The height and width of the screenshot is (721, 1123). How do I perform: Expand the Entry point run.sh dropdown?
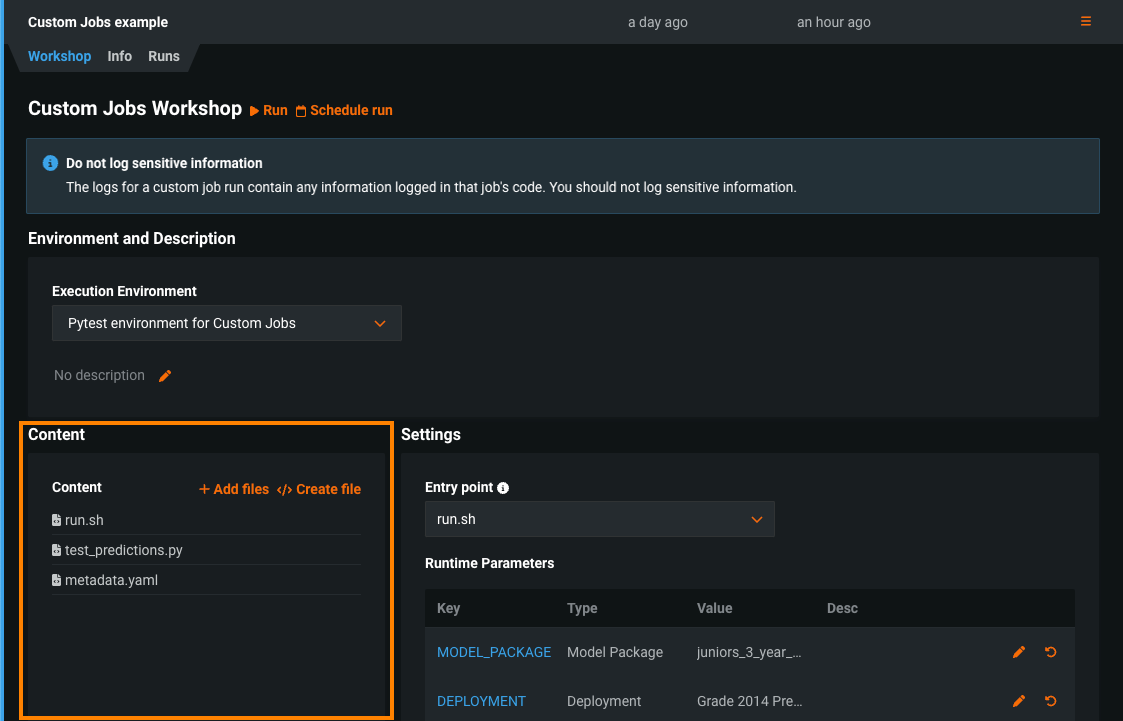[x=599, y=520]
